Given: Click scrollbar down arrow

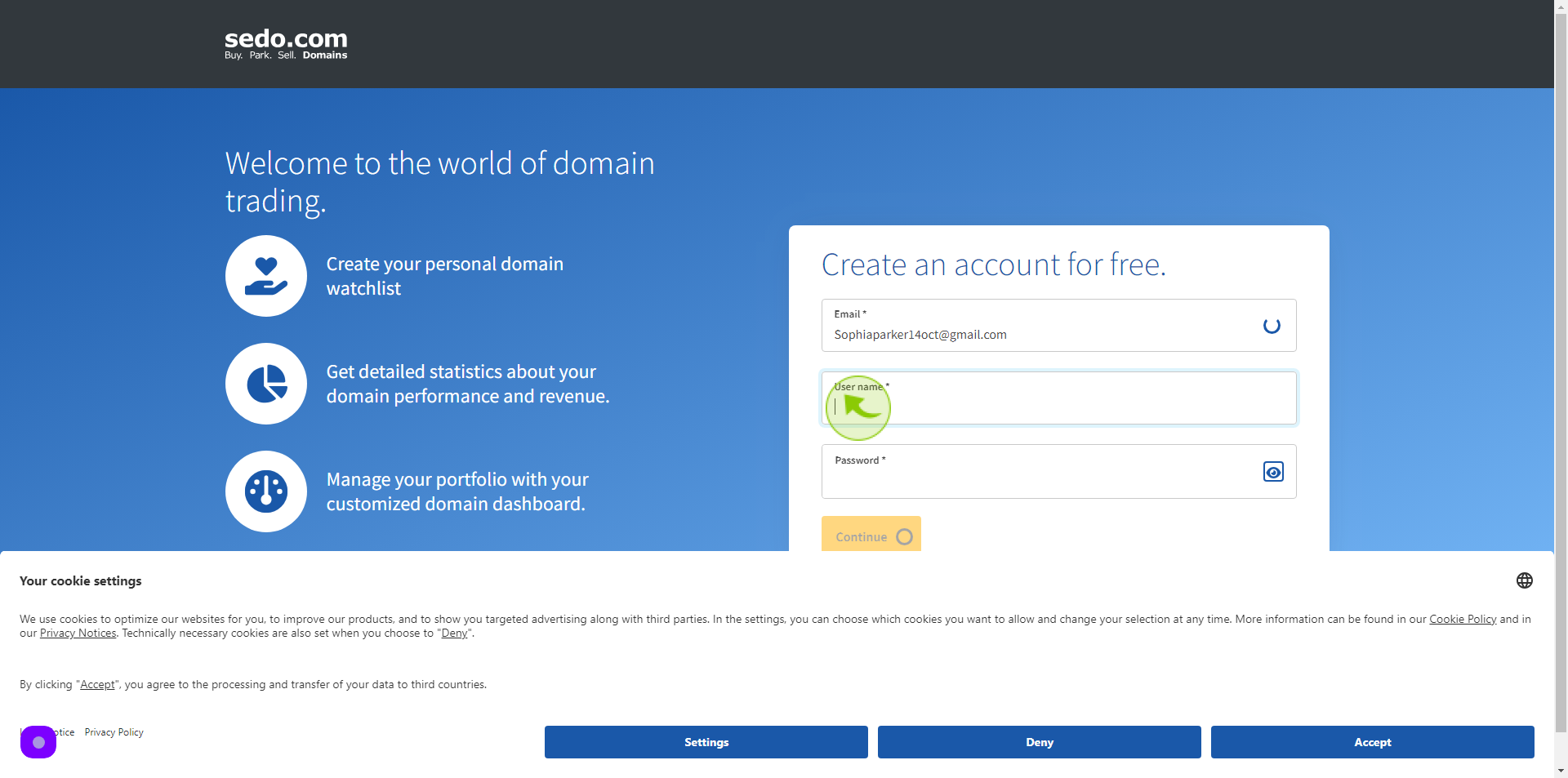Looking at the screenshot, I should click(x=1561, y=771).
